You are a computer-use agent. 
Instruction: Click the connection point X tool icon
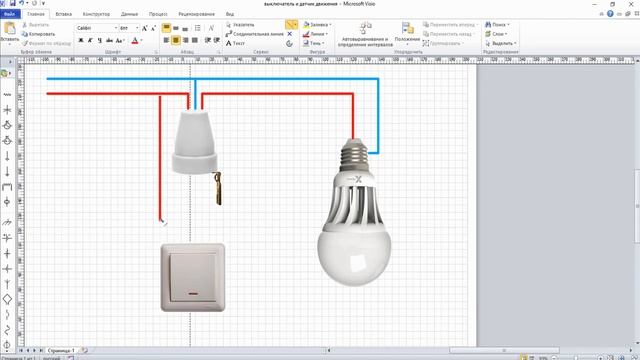tap(290, 34)
